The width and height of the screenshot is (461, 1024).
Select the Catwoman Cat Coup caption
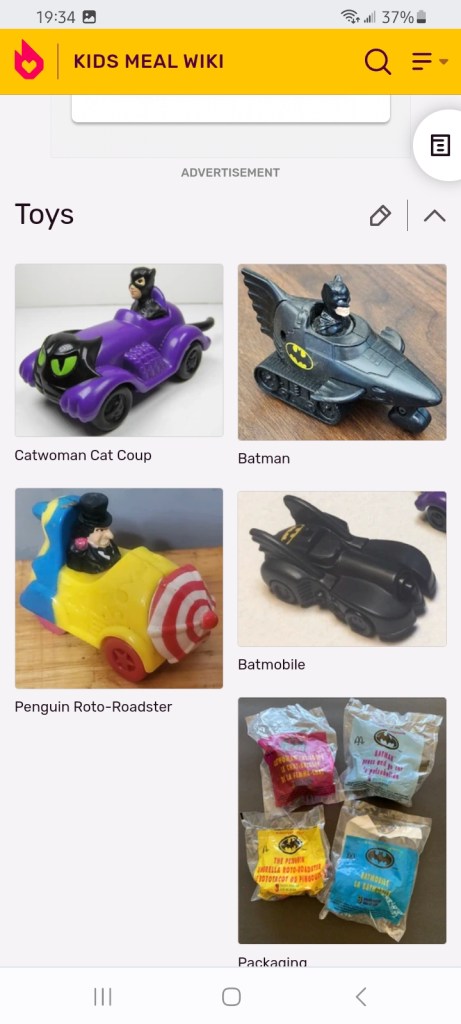click(83, 455)
